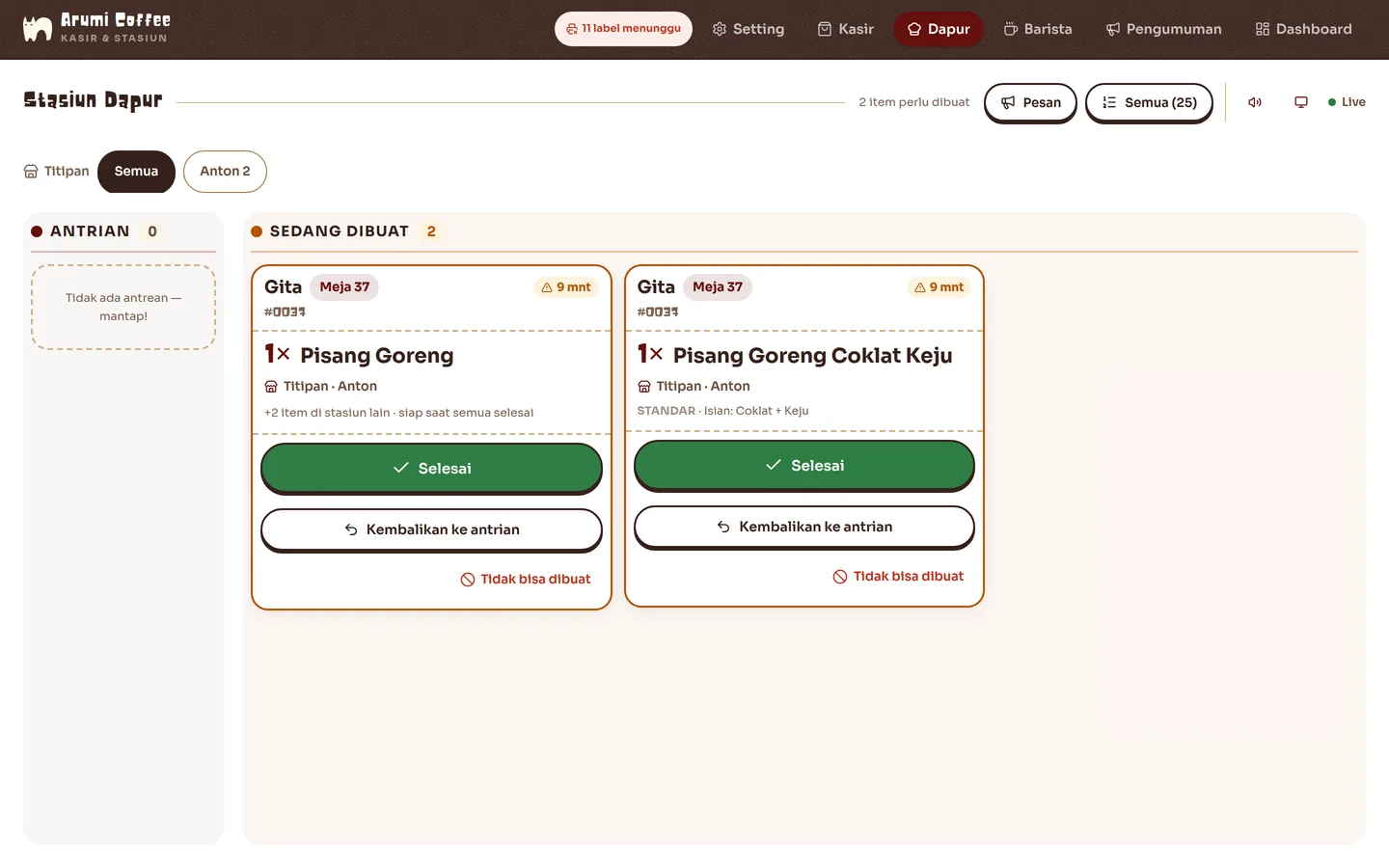Click the Arumi Coffee logo icon
1389x868 pixels.
click(x=38, y=29)
